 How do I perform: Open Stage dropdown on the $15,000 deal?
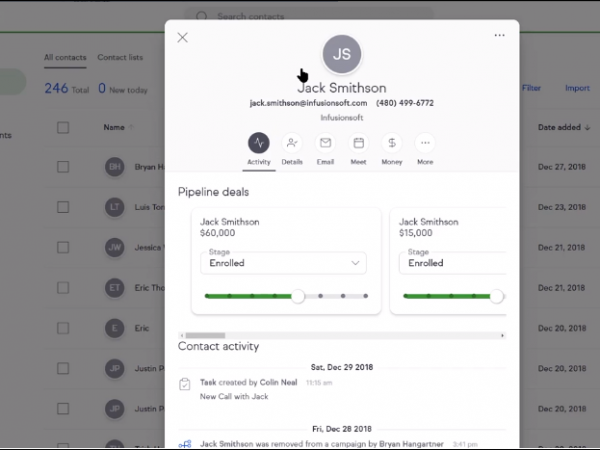pyautogui.click(x=451, y=263)
